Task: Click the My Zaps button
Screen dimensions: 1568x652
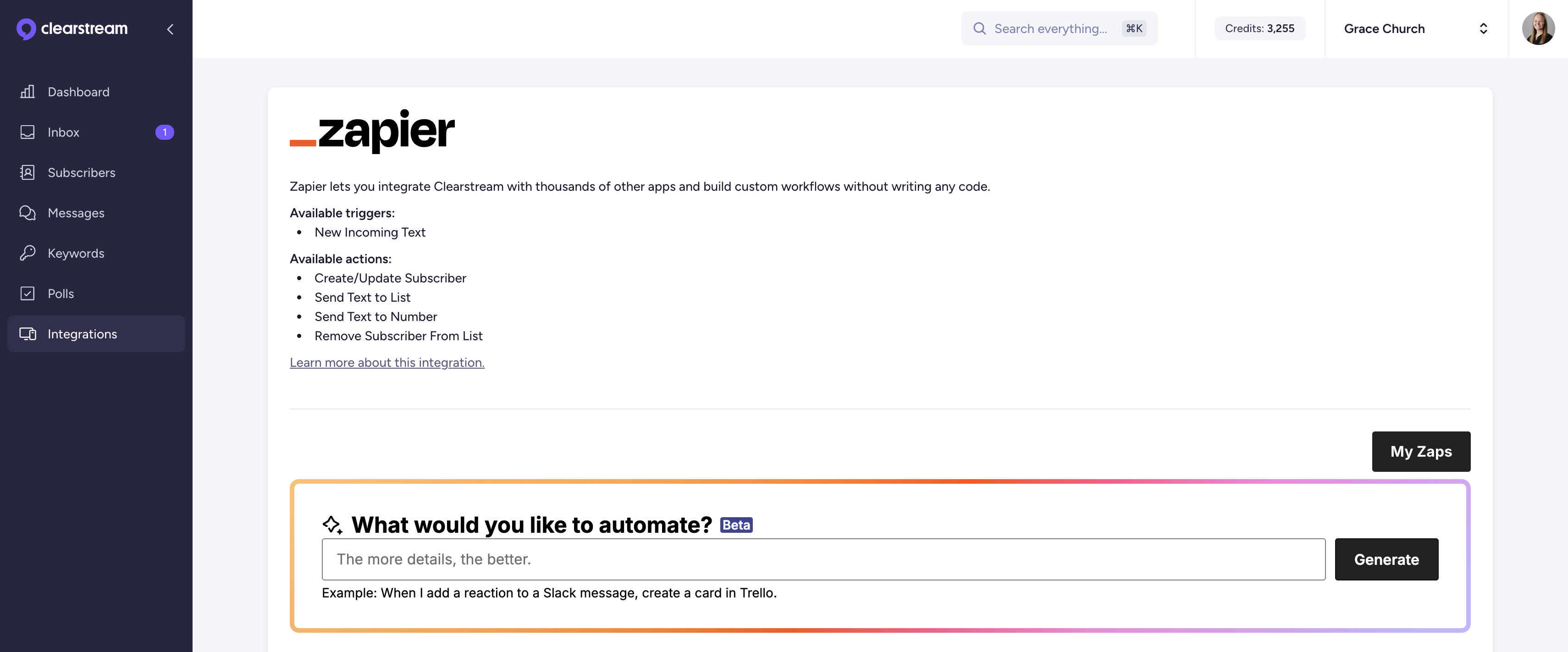Action: (x=1420, y=451)
